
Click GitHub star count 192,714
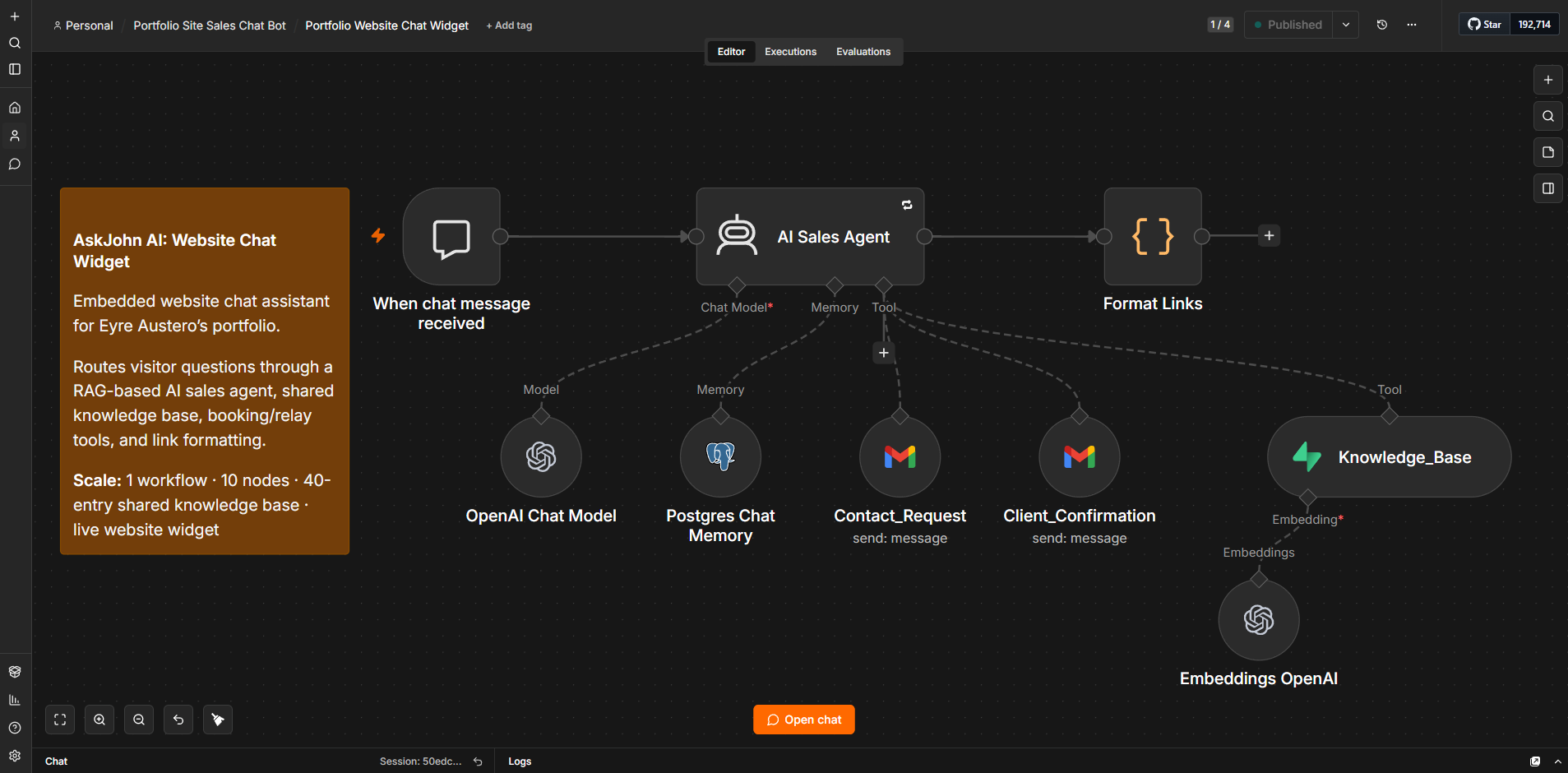click(x=1534, y=25)
